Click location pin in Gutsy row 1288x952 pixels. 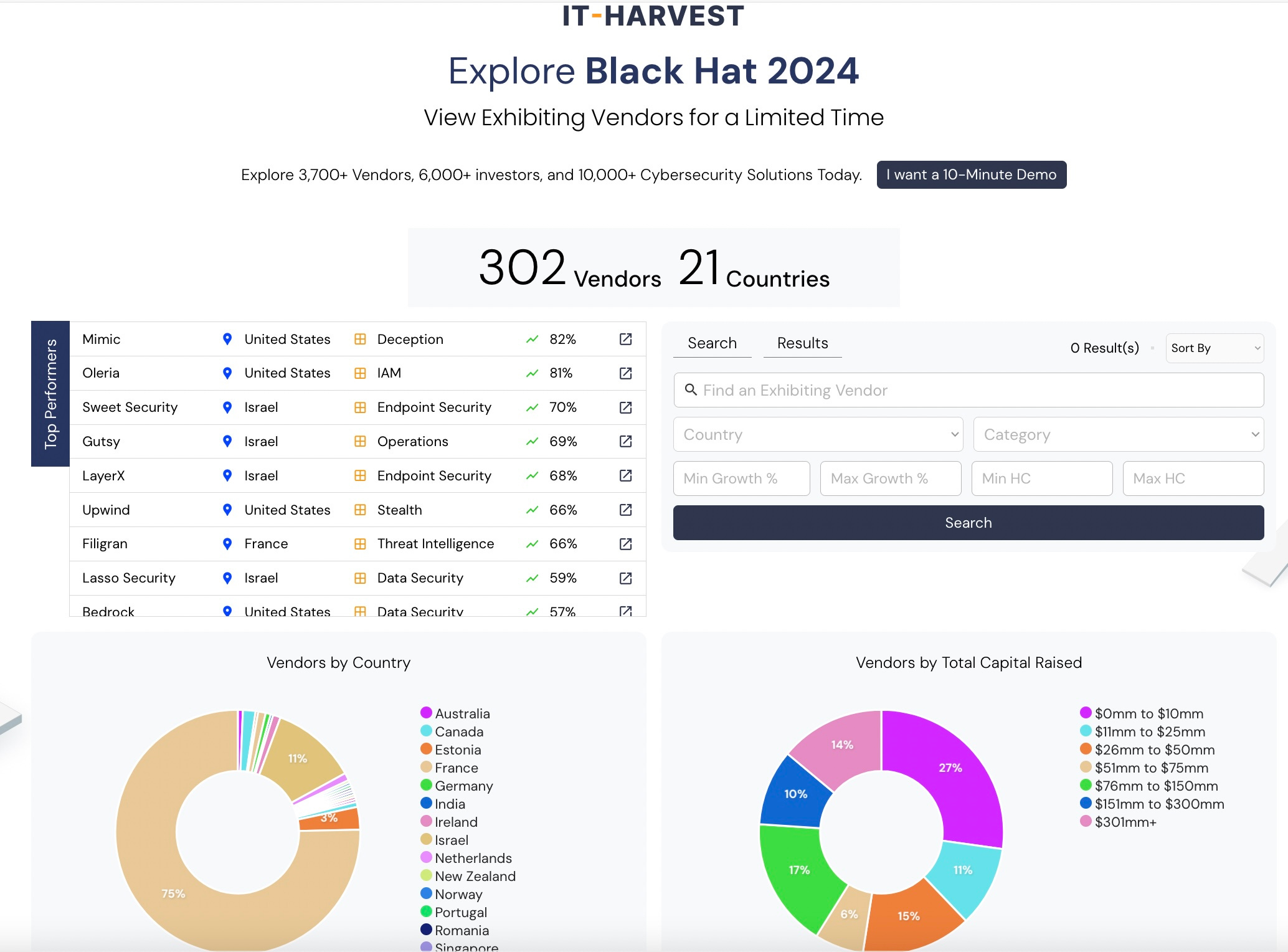pos(227,441)
